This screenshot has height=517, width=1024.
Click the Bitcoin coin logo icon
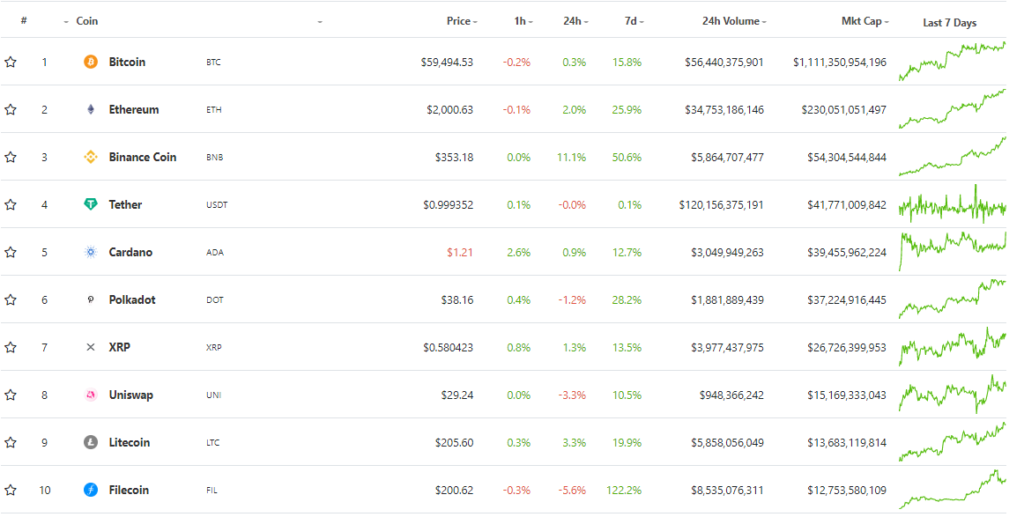pyautogui.click(x=91, y=62)
